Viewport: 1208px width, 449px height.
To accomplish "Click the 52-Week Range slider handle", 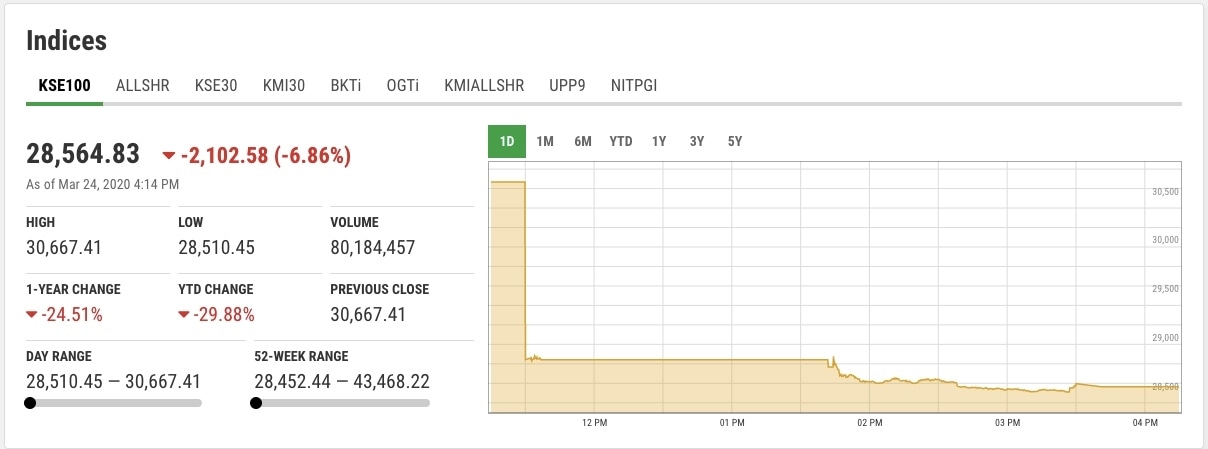I will [256, 403].
